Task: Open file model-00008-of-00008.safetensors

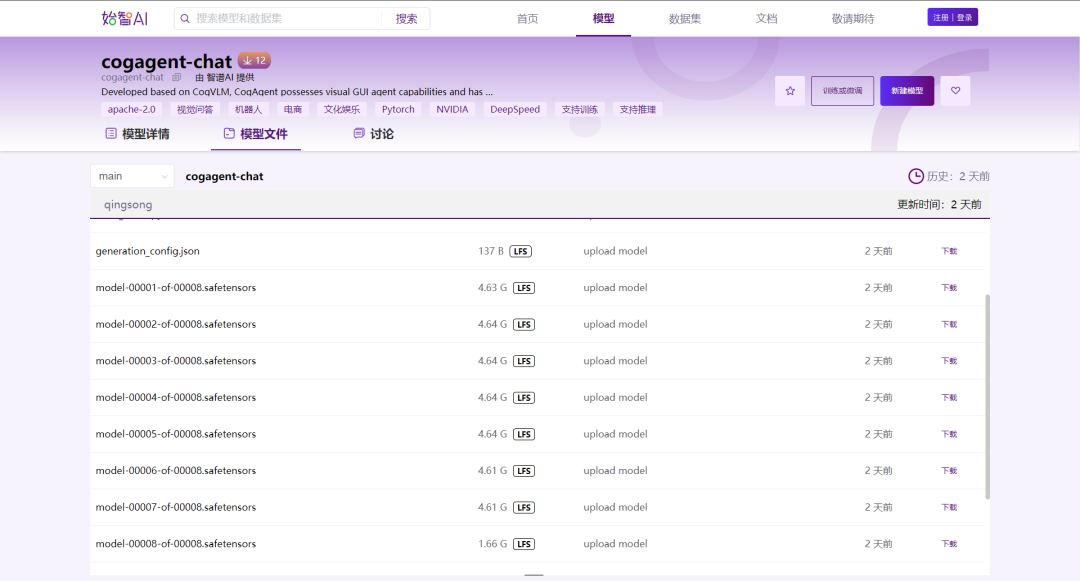Action: [x=176, y=544]
